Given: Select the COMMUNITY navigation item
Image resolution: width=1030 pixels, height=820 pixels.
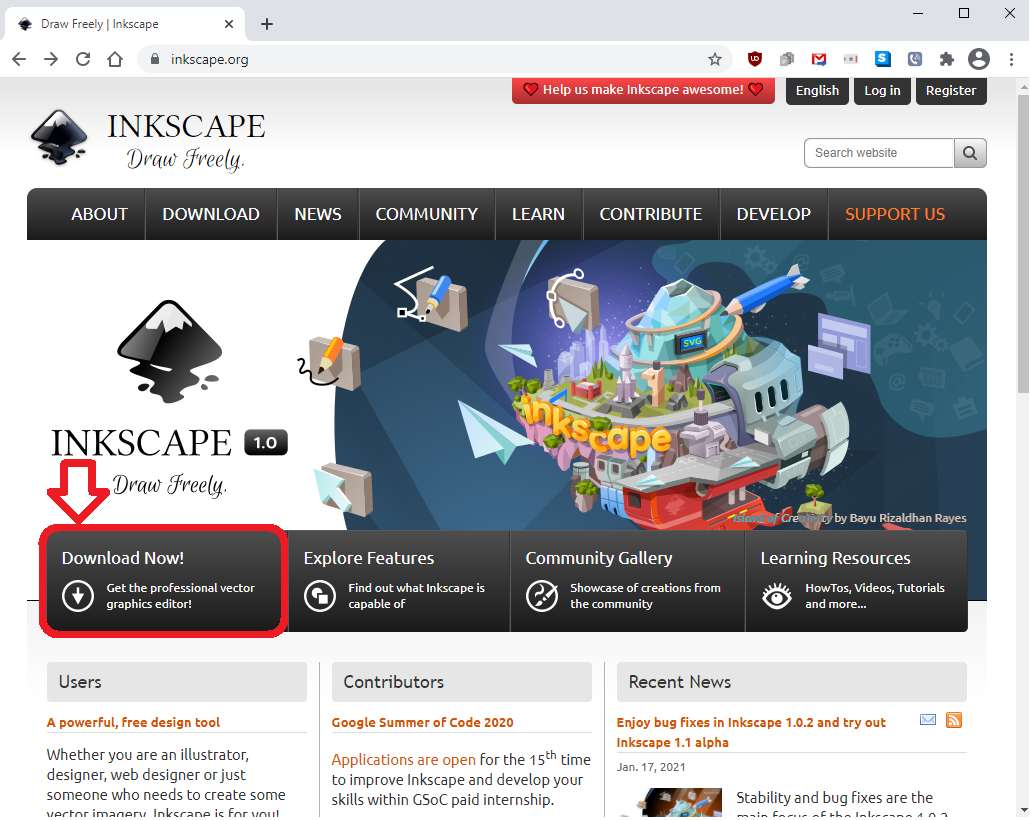Looking at the screenshot, I should pyautogui.click(x=426, y=213).
